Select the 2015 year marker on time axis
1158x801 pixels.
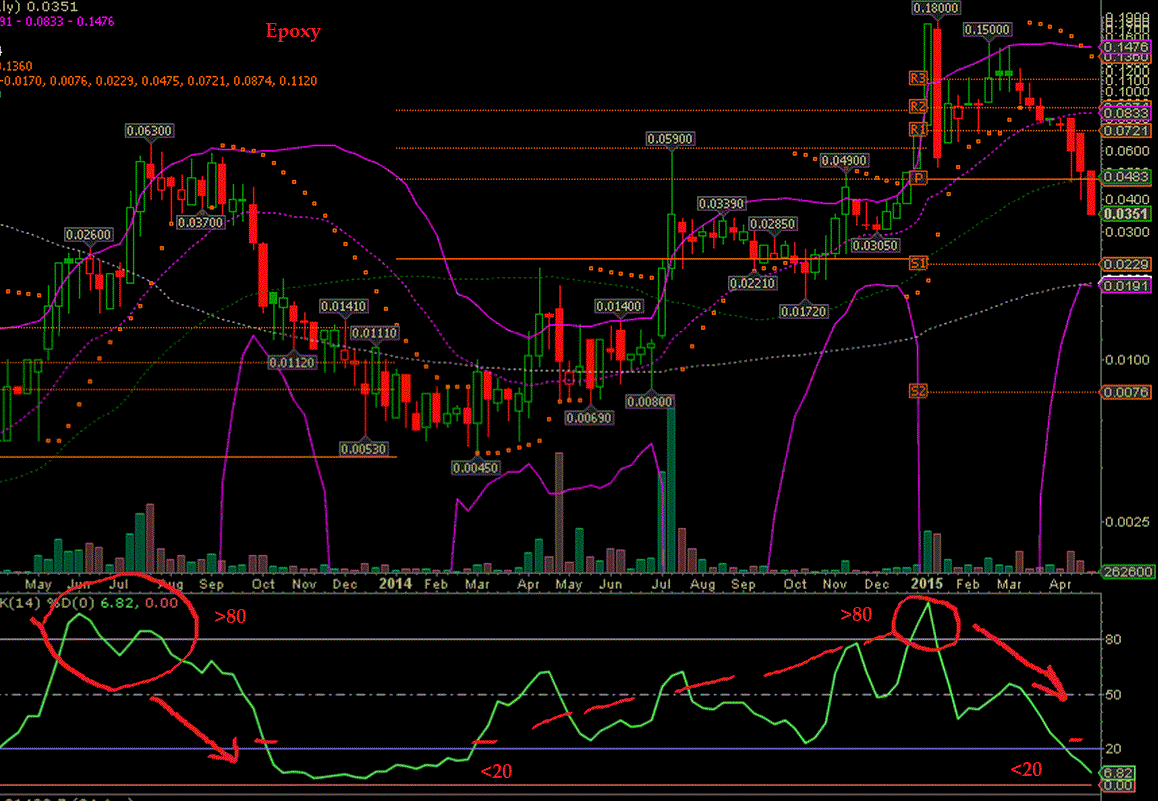[x=926, y=583]
